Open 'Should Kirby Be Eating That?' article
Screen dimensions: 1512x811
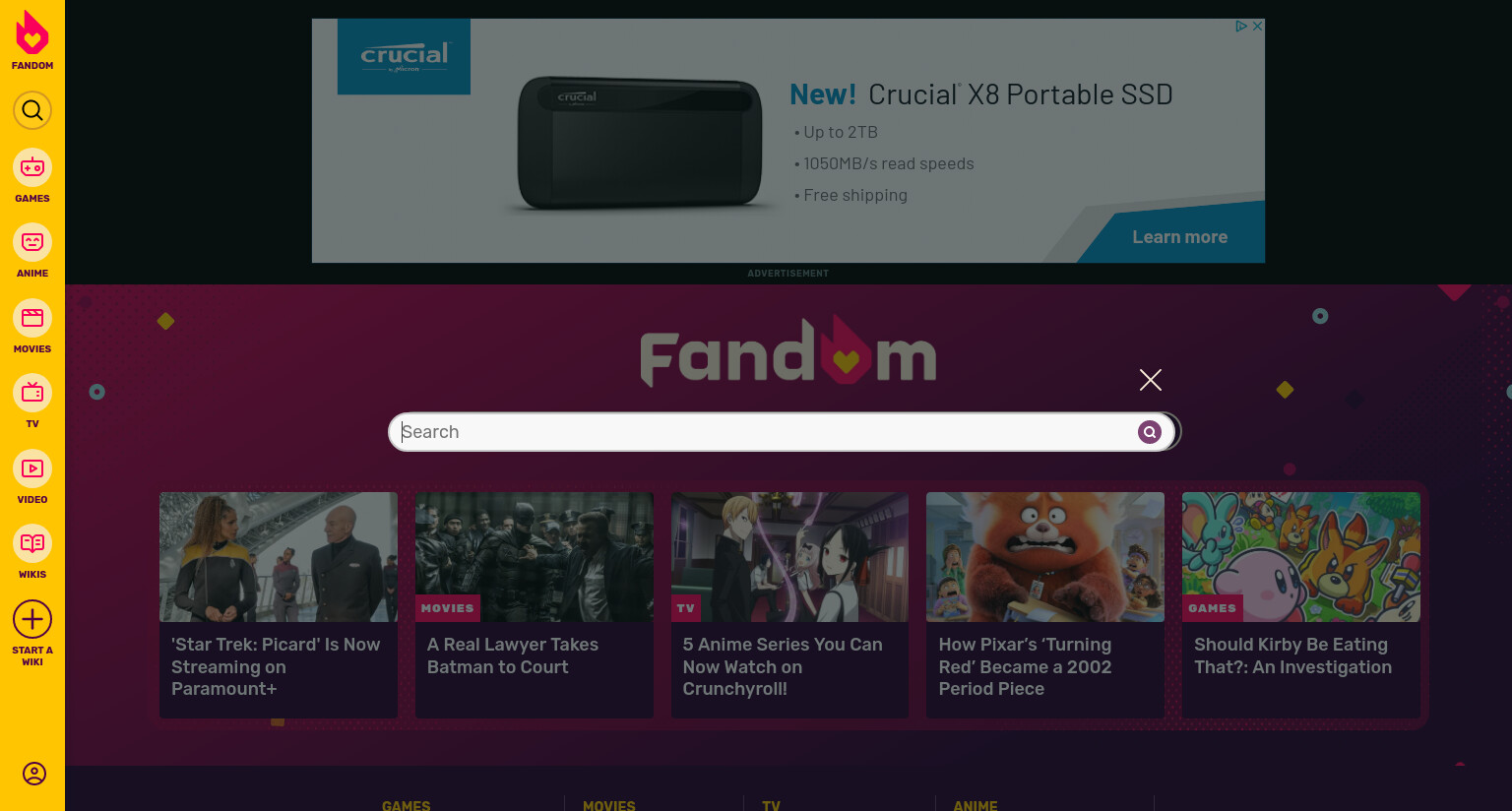tap(1292, 655)
